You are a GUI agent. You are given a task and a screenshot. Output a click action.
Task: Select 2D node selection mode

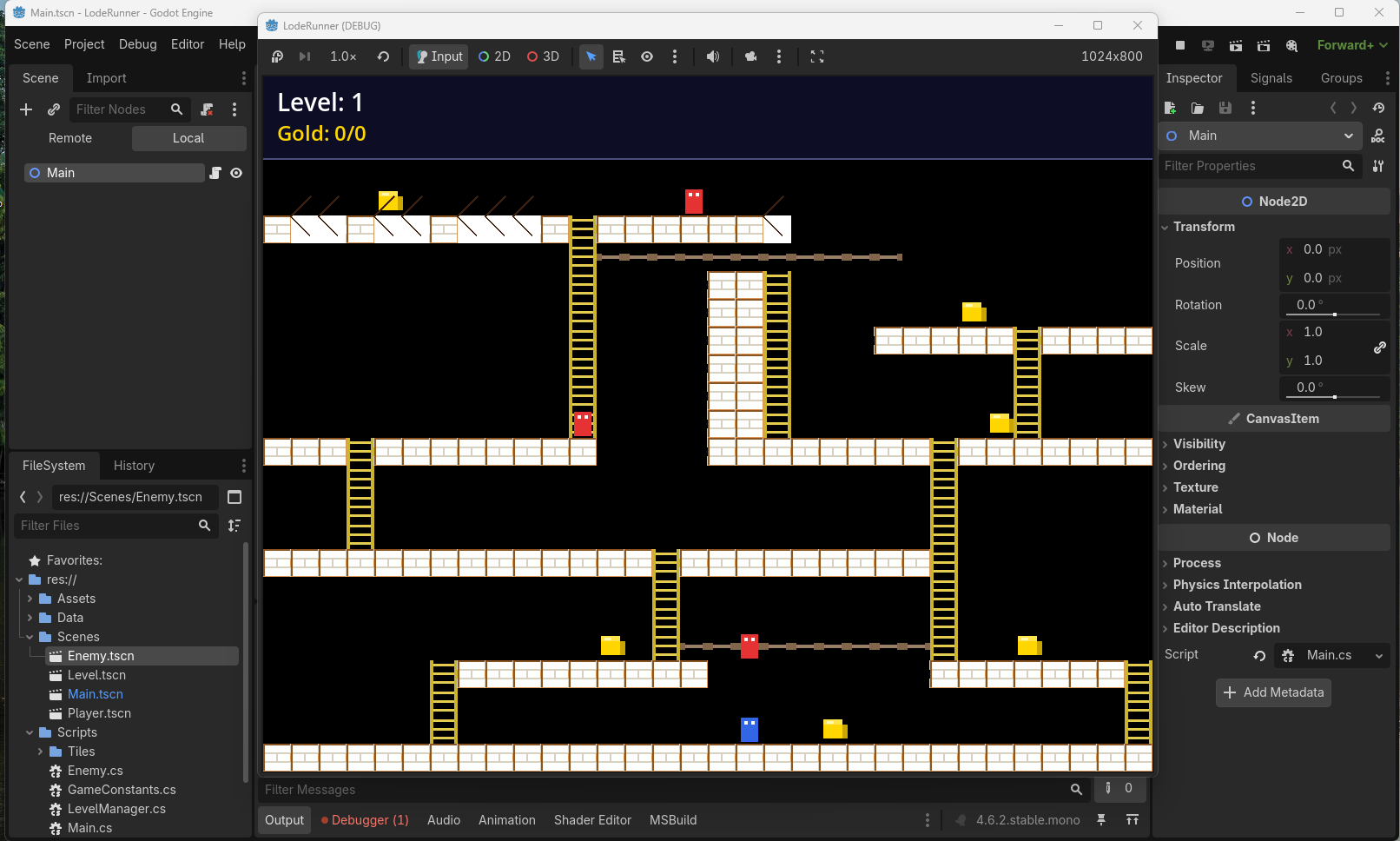[x=495, y=56]
